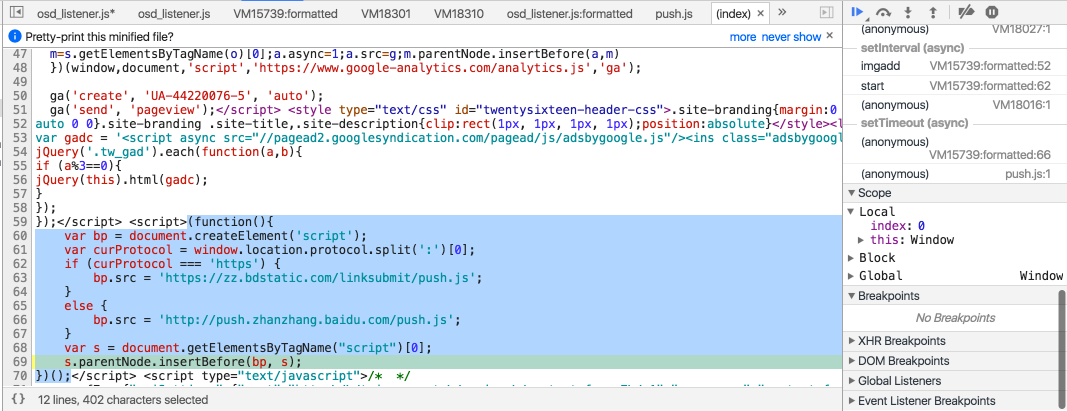Expand the Global scope

851,276
